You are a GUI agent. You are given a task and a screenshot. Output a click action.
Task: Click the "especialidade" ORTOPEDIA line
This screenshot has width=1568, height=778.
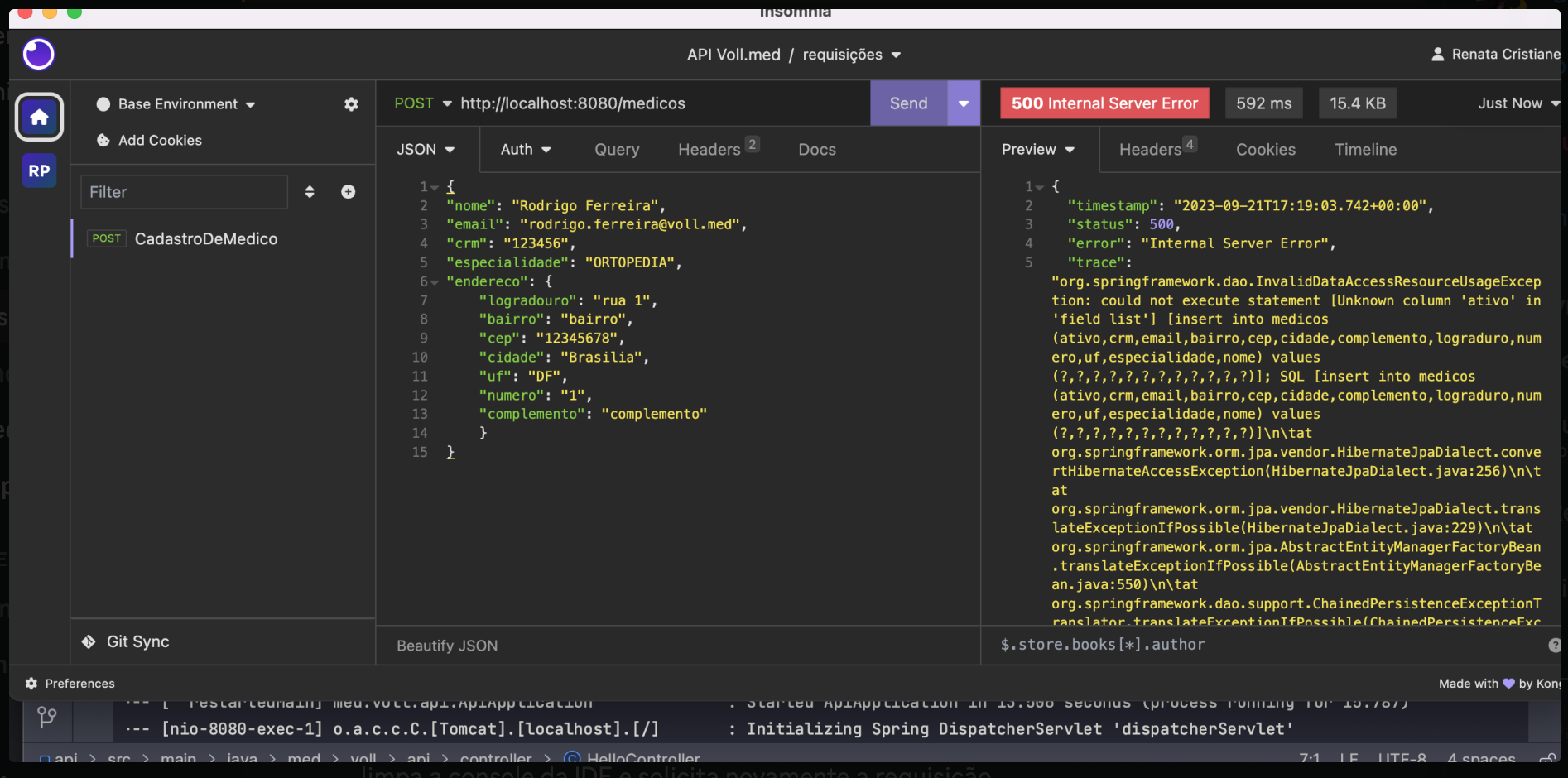coord(564,263)
